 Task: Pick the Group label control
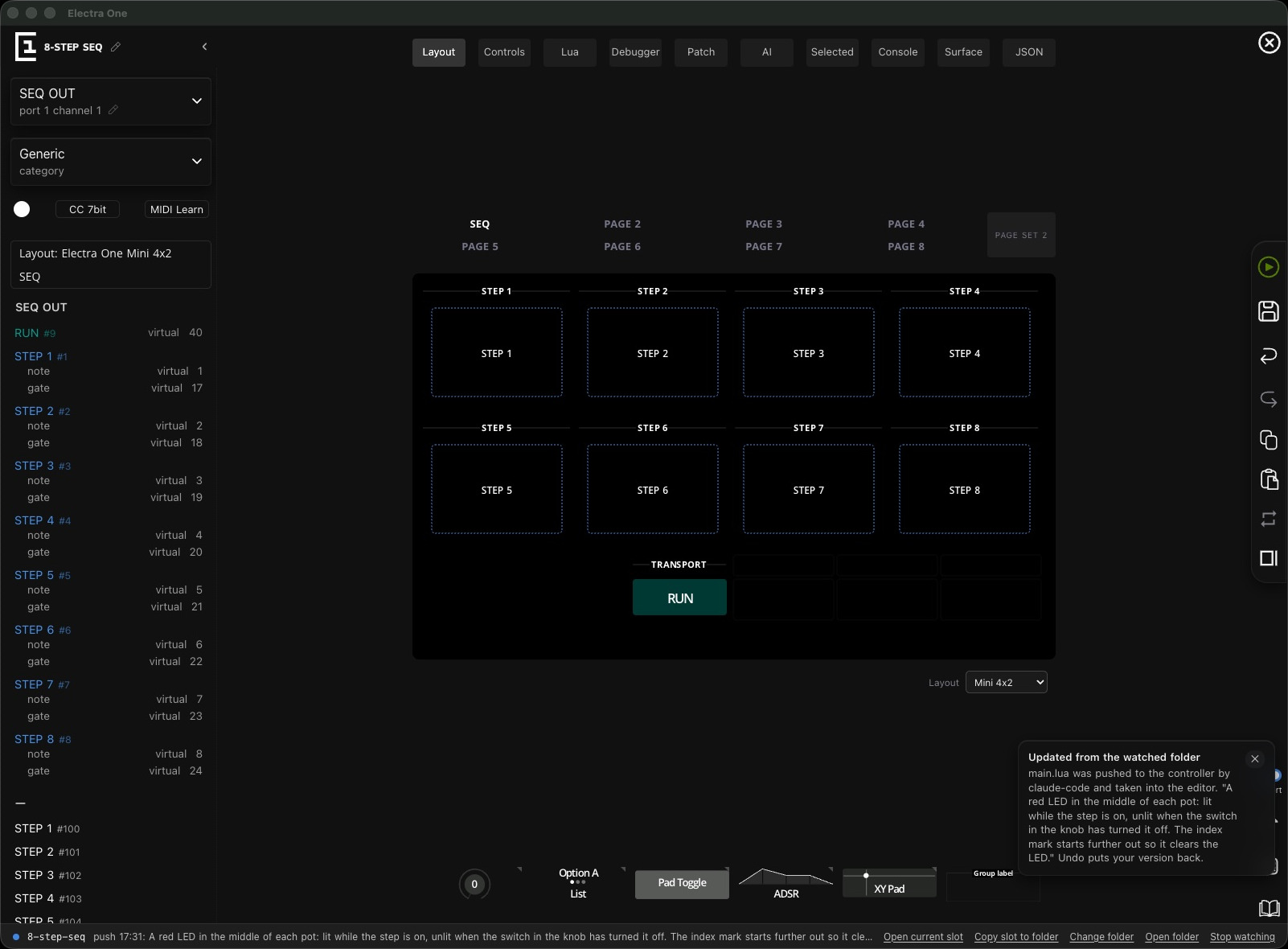click(993, 883)
